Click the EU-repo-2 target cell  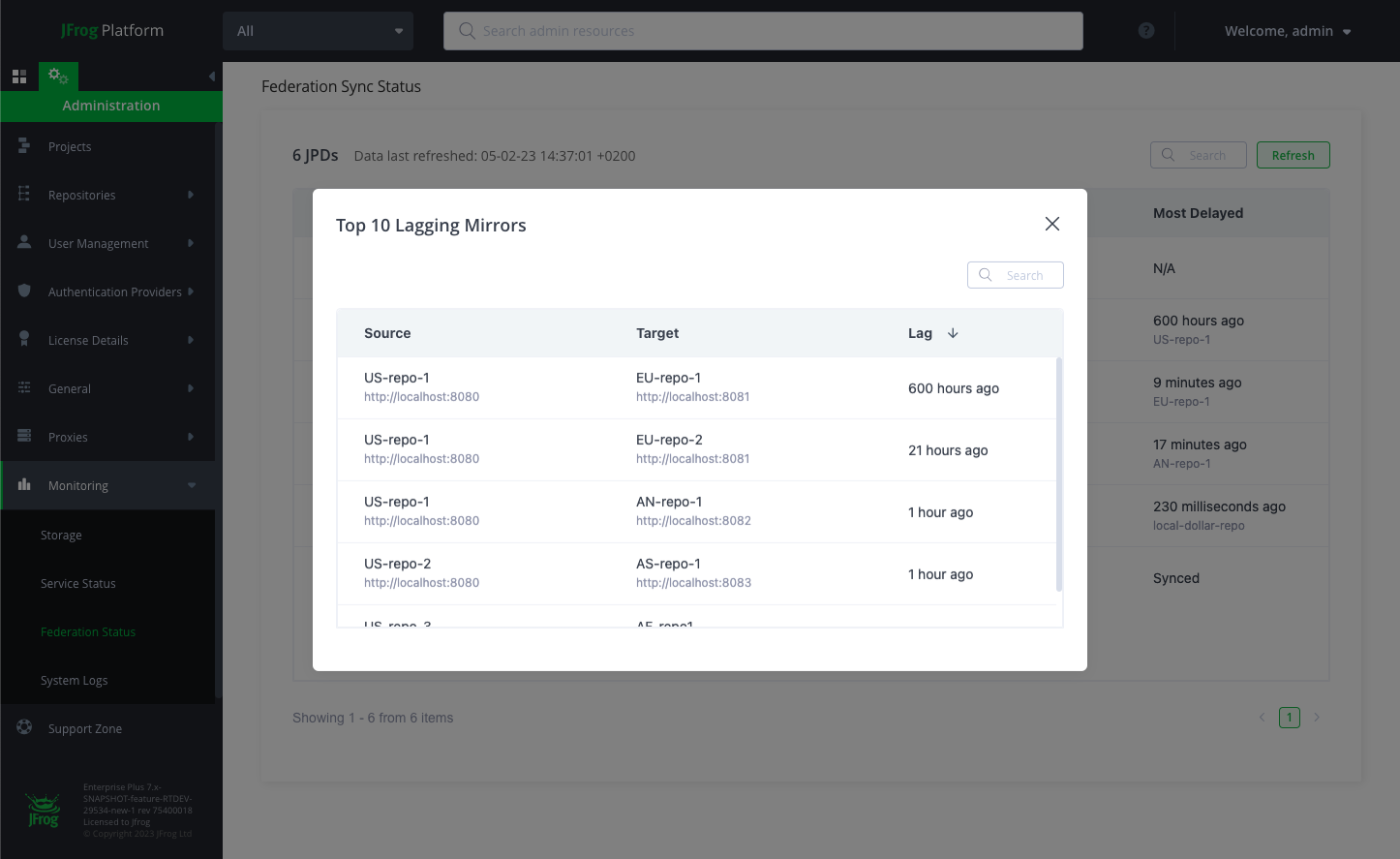point(669,440)
